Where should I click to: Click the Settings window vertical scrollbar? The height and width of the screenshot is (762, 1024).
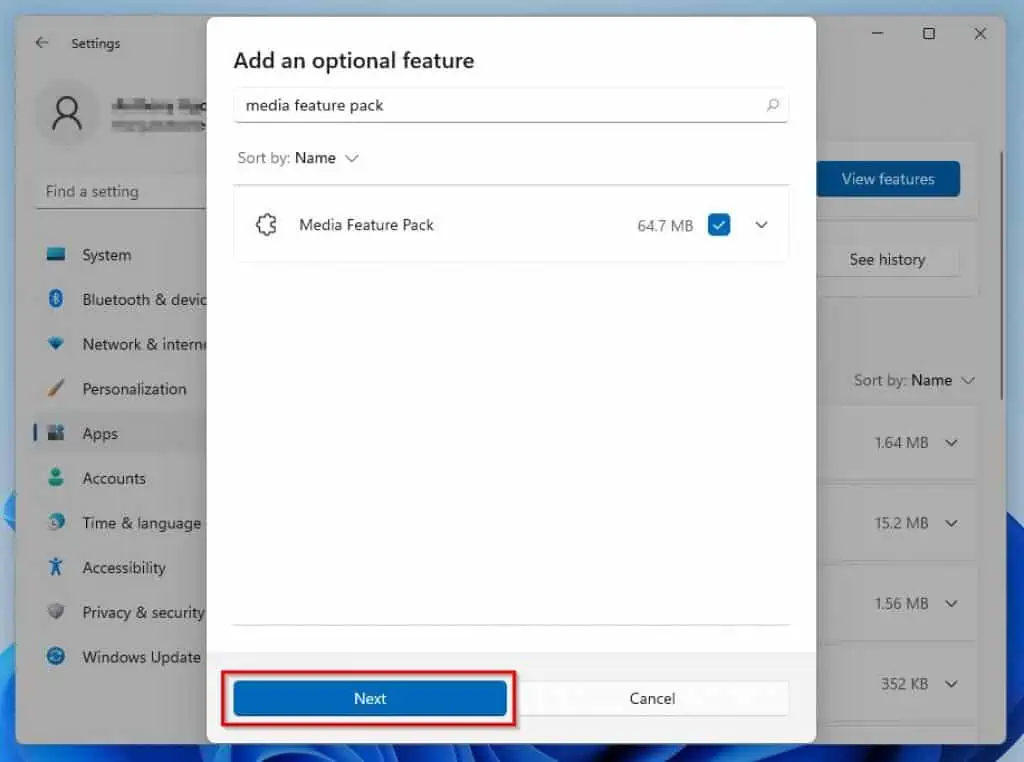pos(1001,276)
